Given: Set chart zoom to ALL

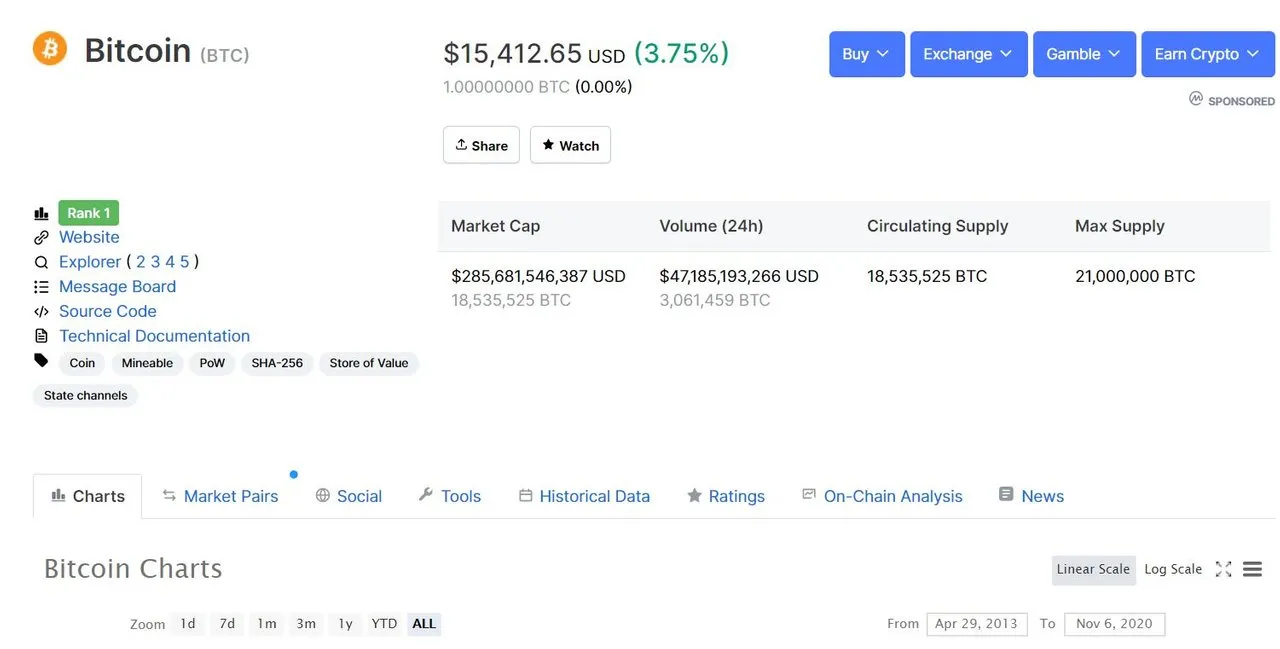Looking at the screenshot, I should point(424,624).
